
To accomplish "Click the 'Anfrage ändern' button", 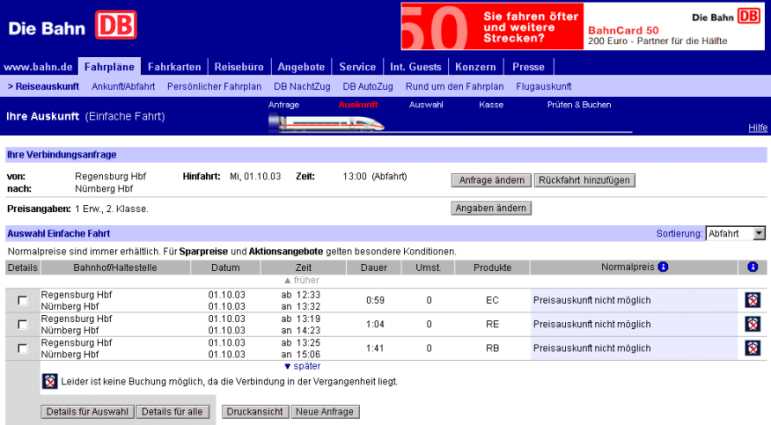I will click(x=491, y=181).
